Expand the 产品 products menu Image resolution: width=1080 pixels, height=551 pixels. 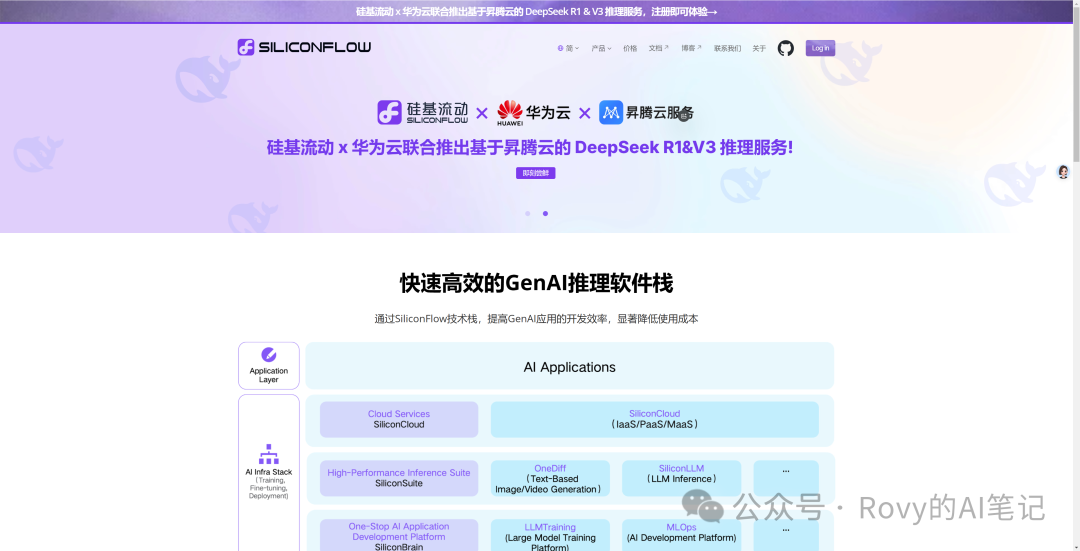[601, 48]
